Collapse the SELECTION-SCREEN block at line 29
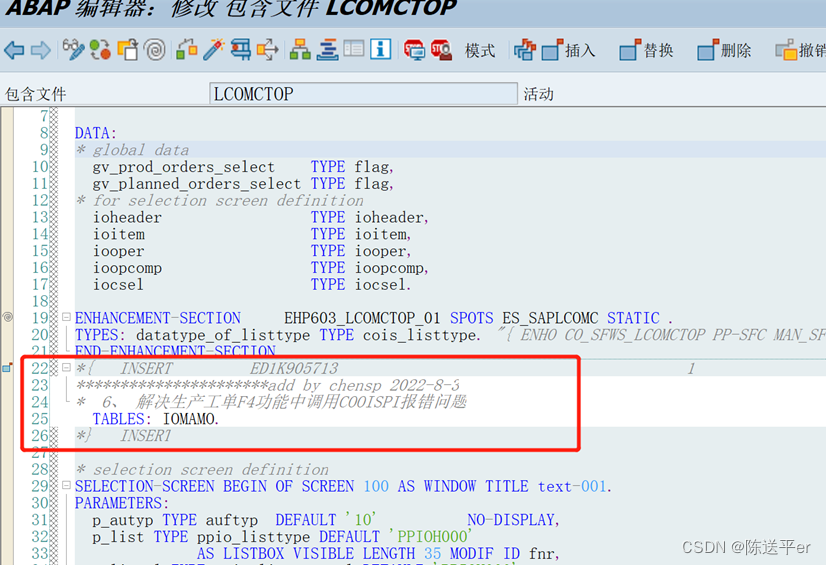 (66, 485)
